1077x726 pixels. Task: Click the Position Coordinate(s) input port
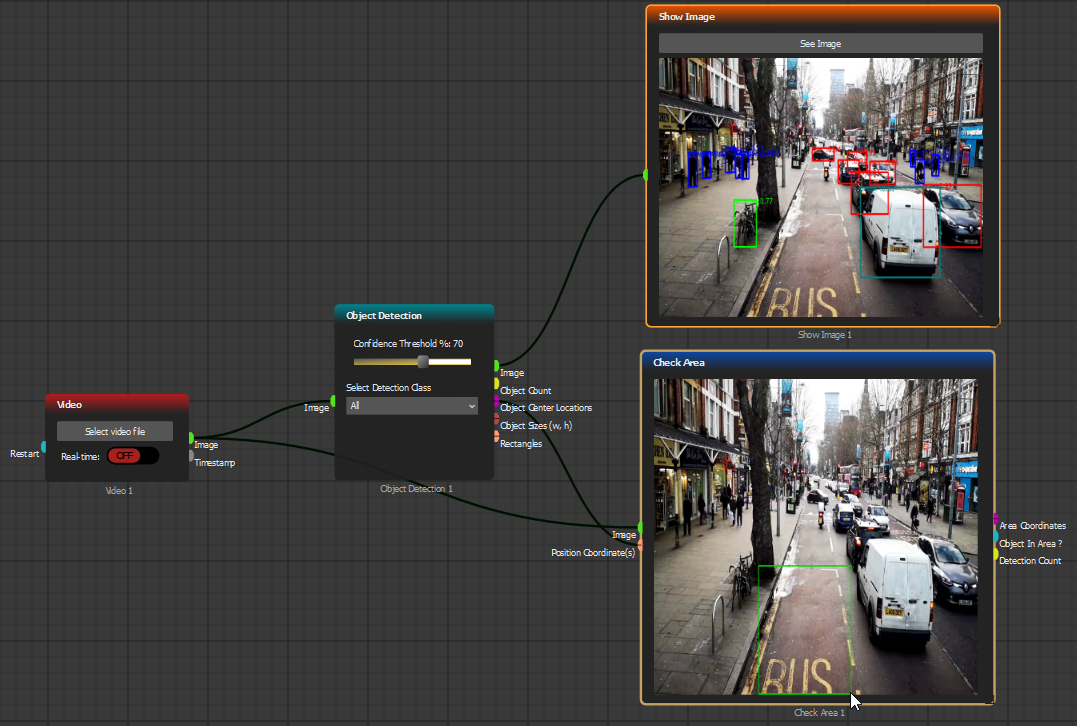tap(640, 545)
